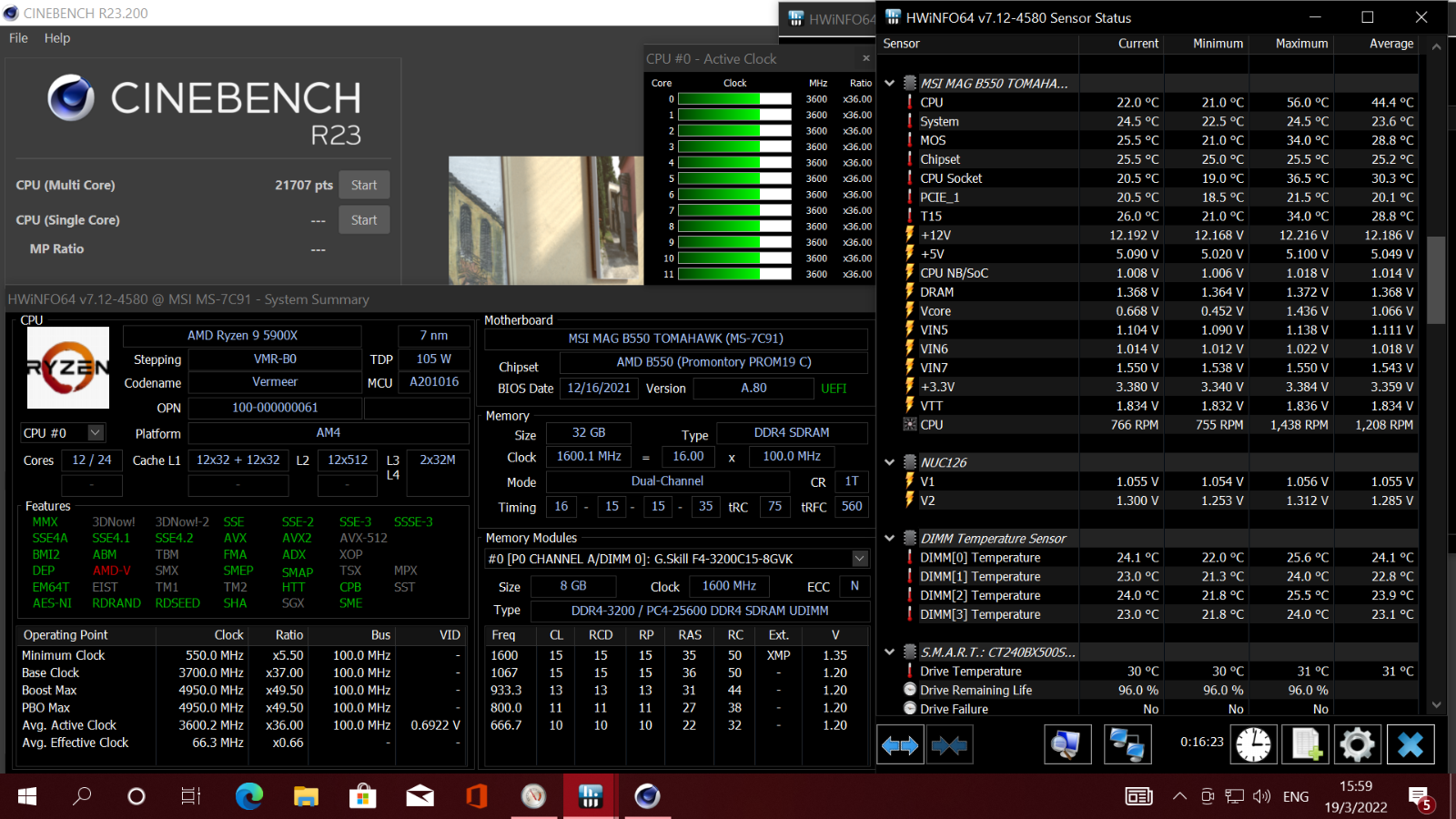Open the Cinebench File menu

pyautogui.click(x=18, y=38)
